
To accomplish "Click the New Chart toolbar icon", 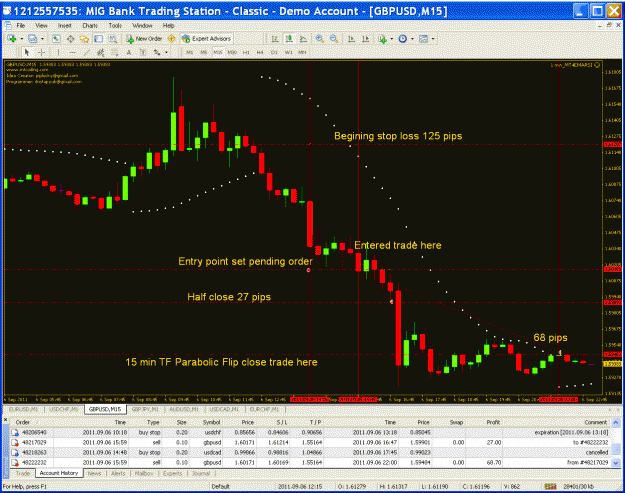I will (x=12, y=39).
